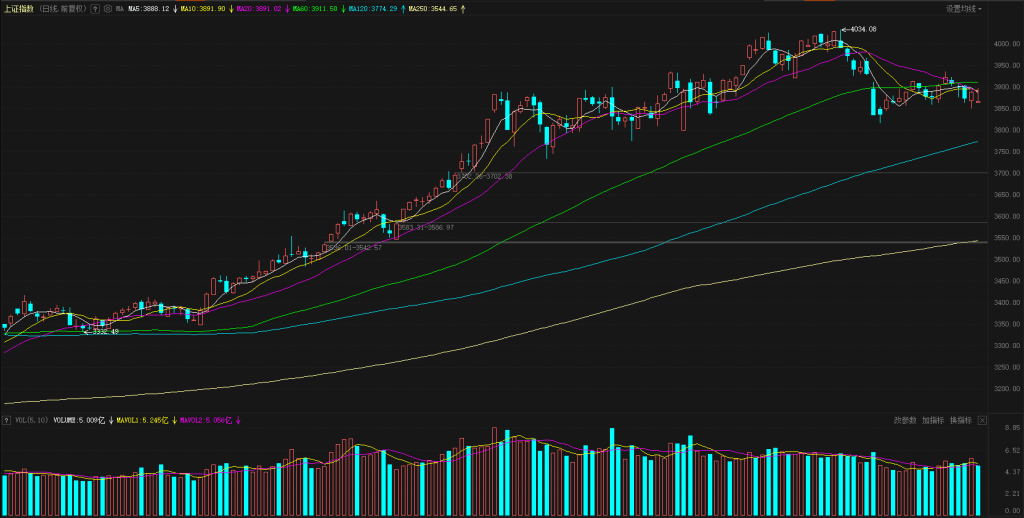The image size is (1024, 518).
Task: Open the MA settings gear icon
Action: pyautogui.click(x=107, y=8)
